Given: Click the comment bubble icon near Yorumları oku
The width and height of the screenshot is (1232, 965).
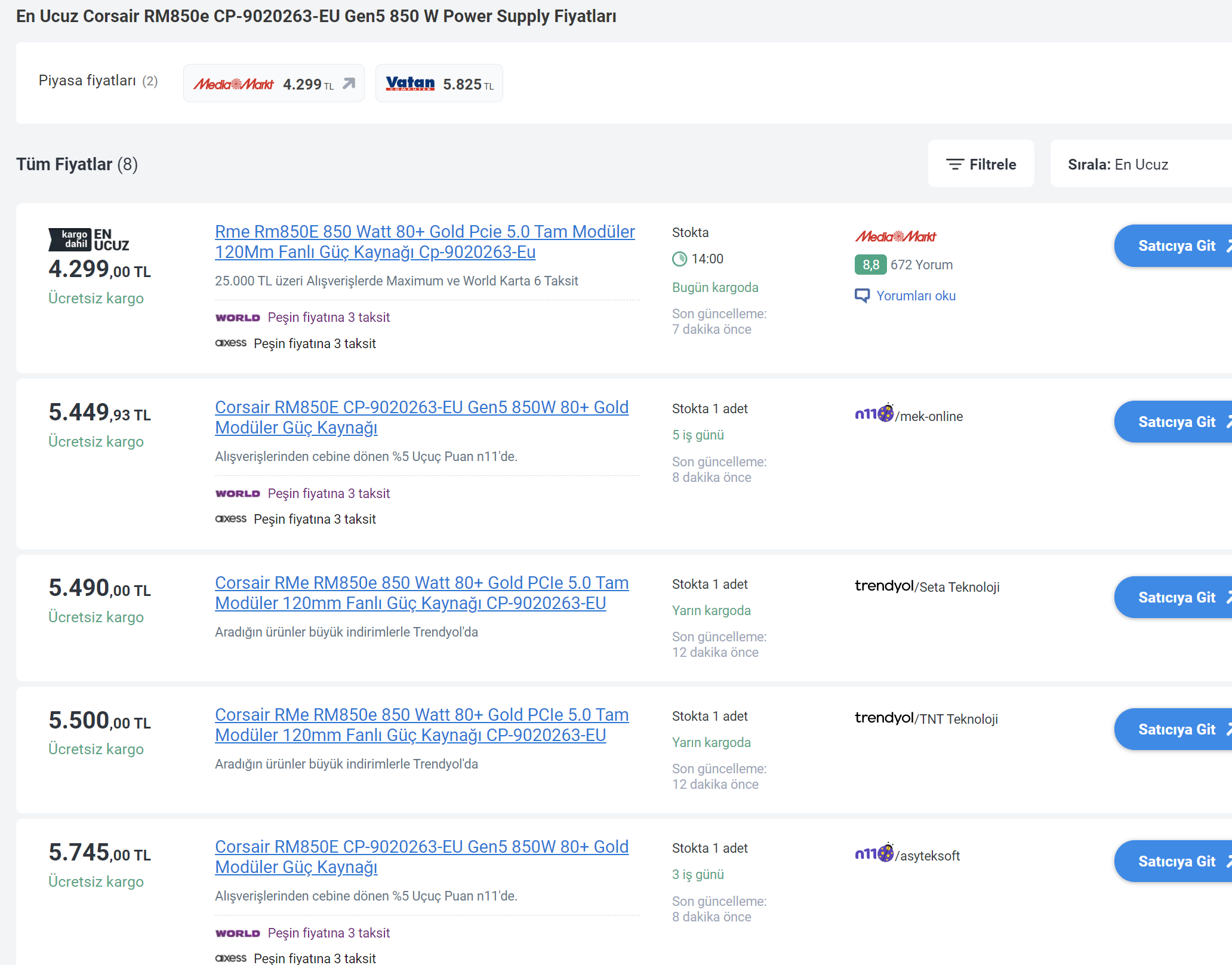Looking at the screenshot, I should click(862, 296).
